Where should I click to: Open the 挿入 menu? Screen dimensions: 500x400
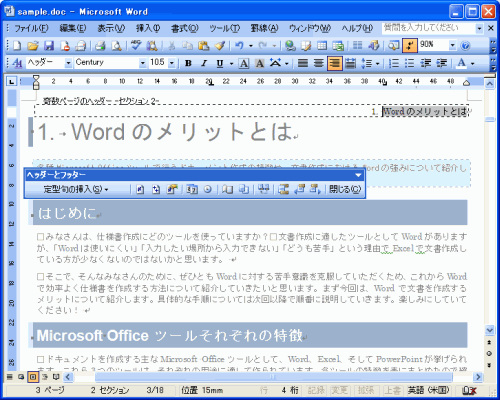click(148, 29)
